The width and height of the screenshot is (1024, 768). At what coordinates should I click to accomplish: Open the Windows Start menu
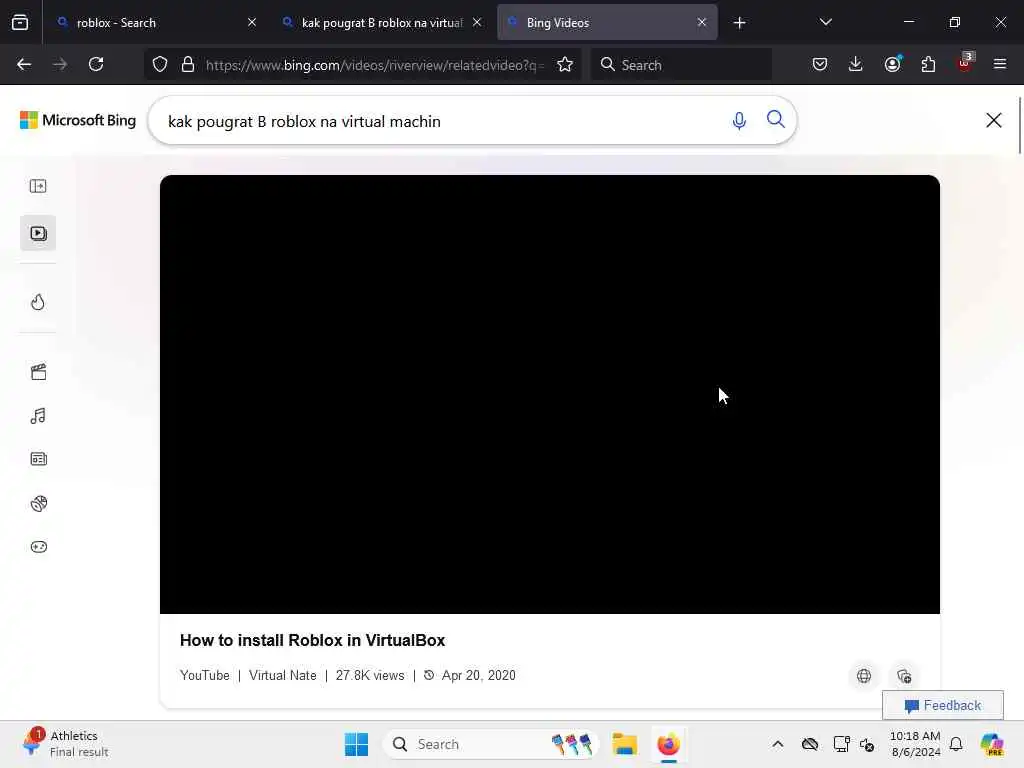point(357,744)
